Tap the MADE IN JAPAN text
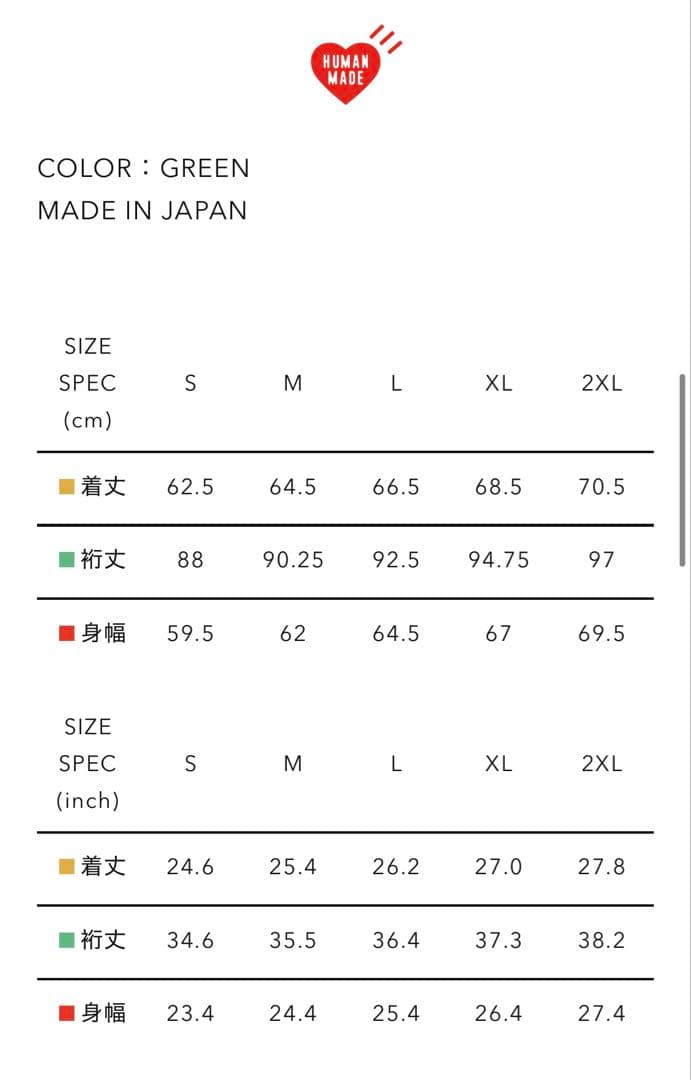Viewport: 691px width, 1080px height. point(142,211)
